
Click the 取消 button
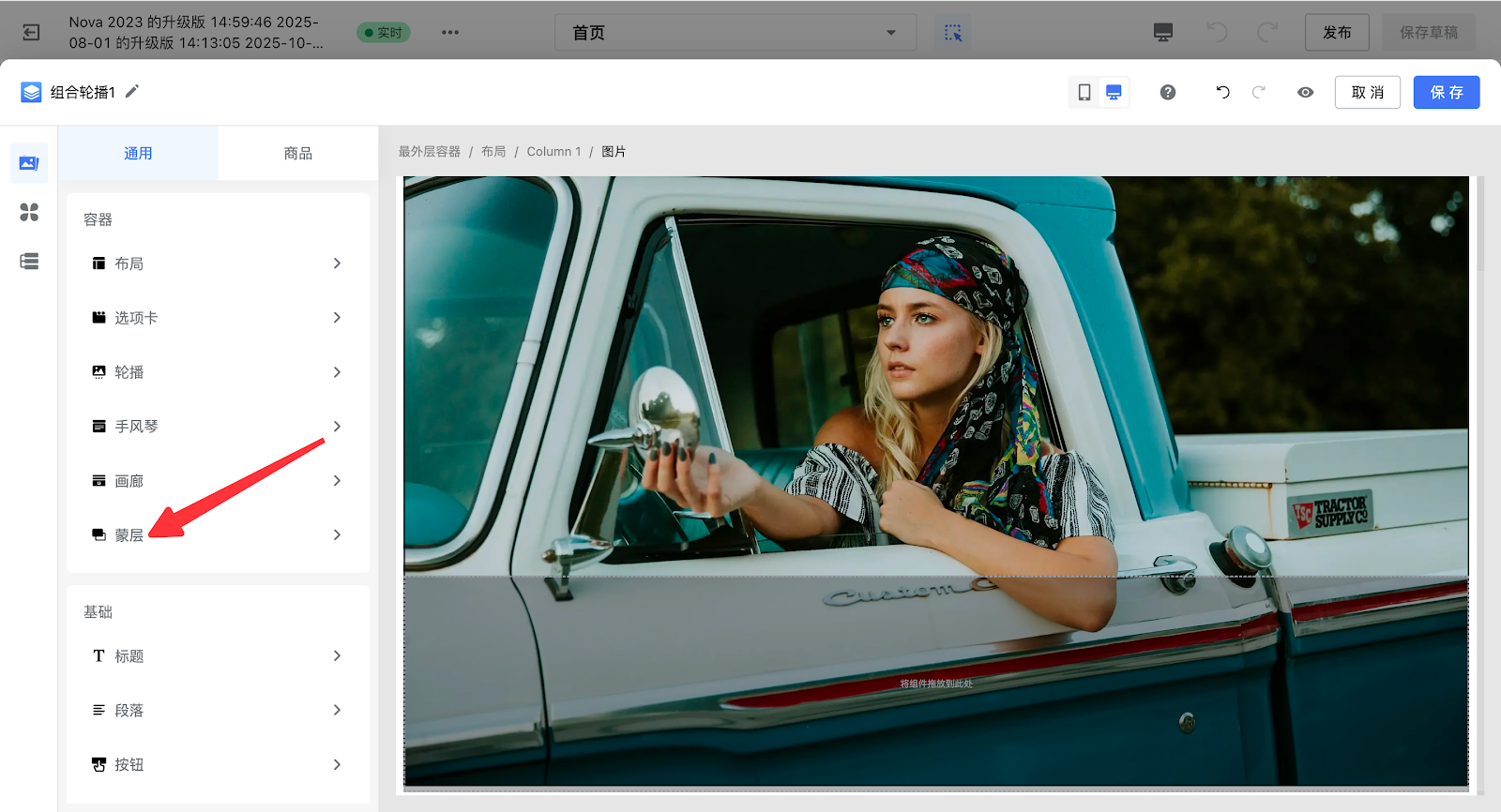[x=1367, y=92]
